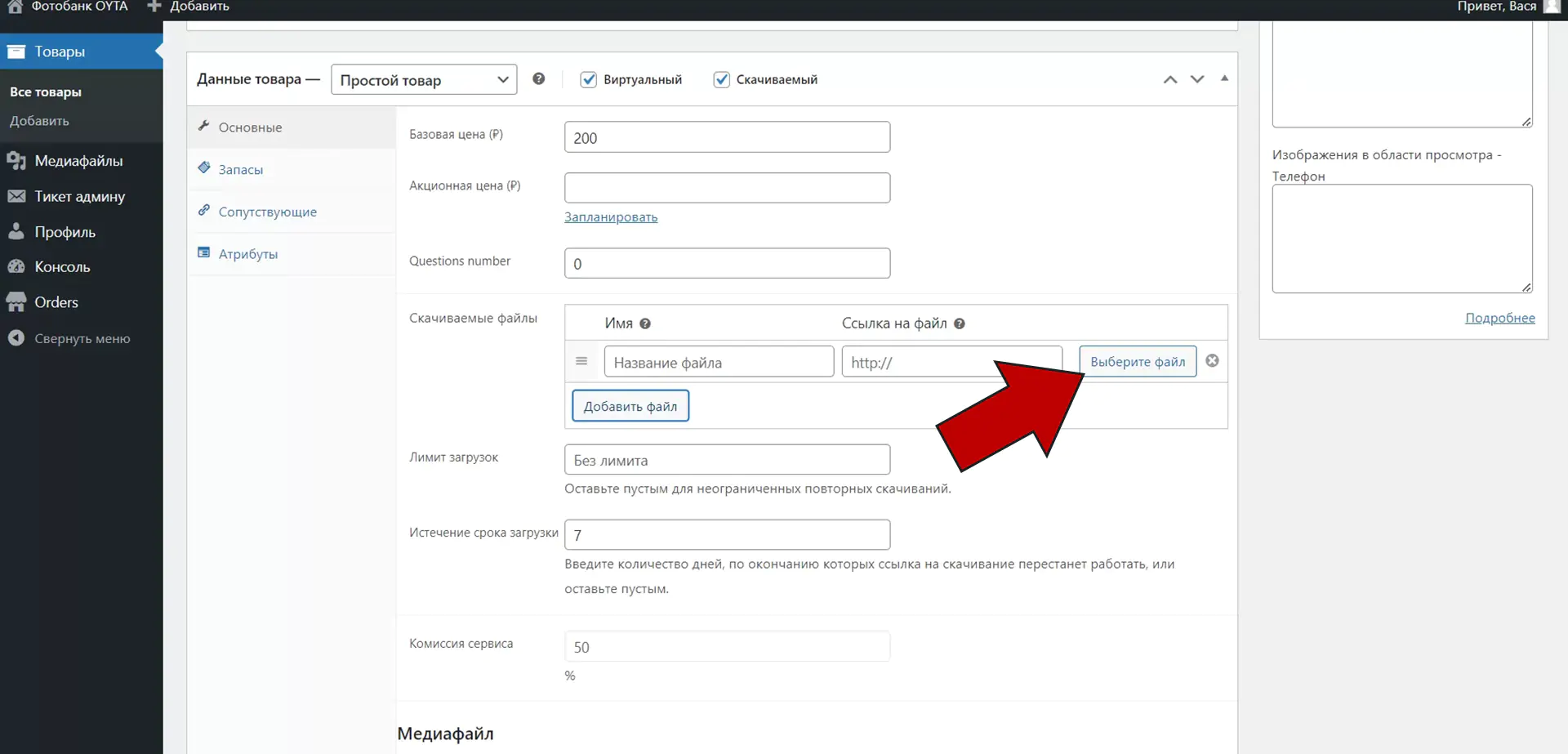Toggle the Скачиваемый checkbox
This screenshot has width=1568, height=754.
[721, 79]
